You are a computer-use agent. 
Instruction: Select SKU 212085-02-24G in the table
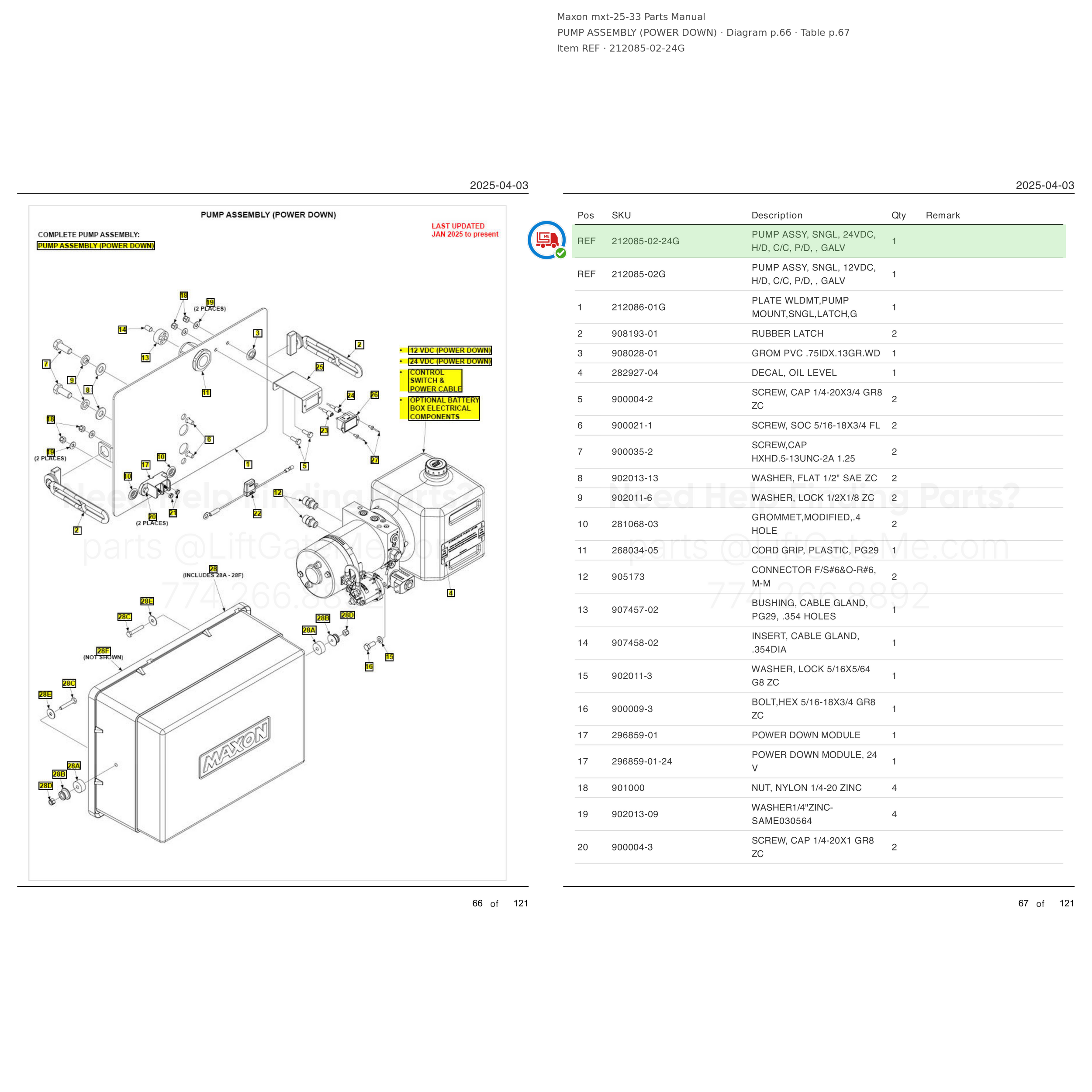[645, 241]
